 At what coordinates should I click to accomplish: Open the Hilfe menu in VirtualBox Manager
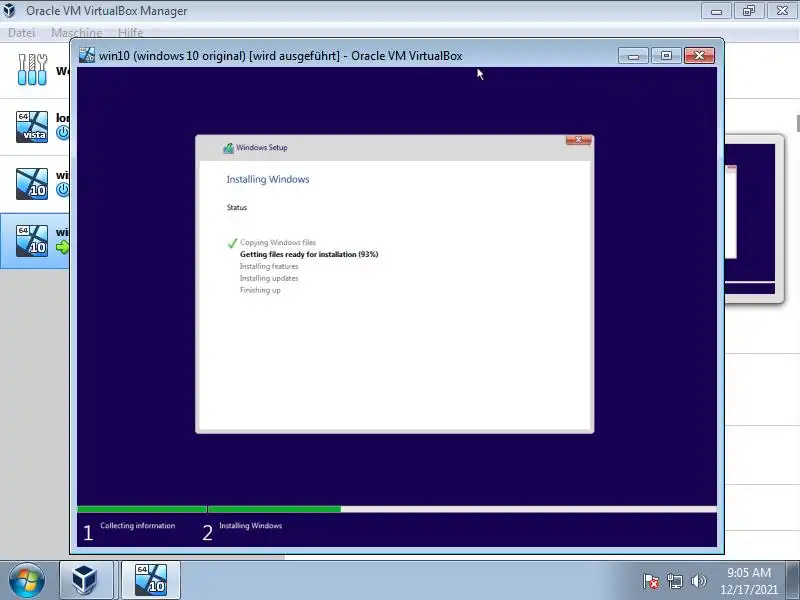(x=131, y=33)
